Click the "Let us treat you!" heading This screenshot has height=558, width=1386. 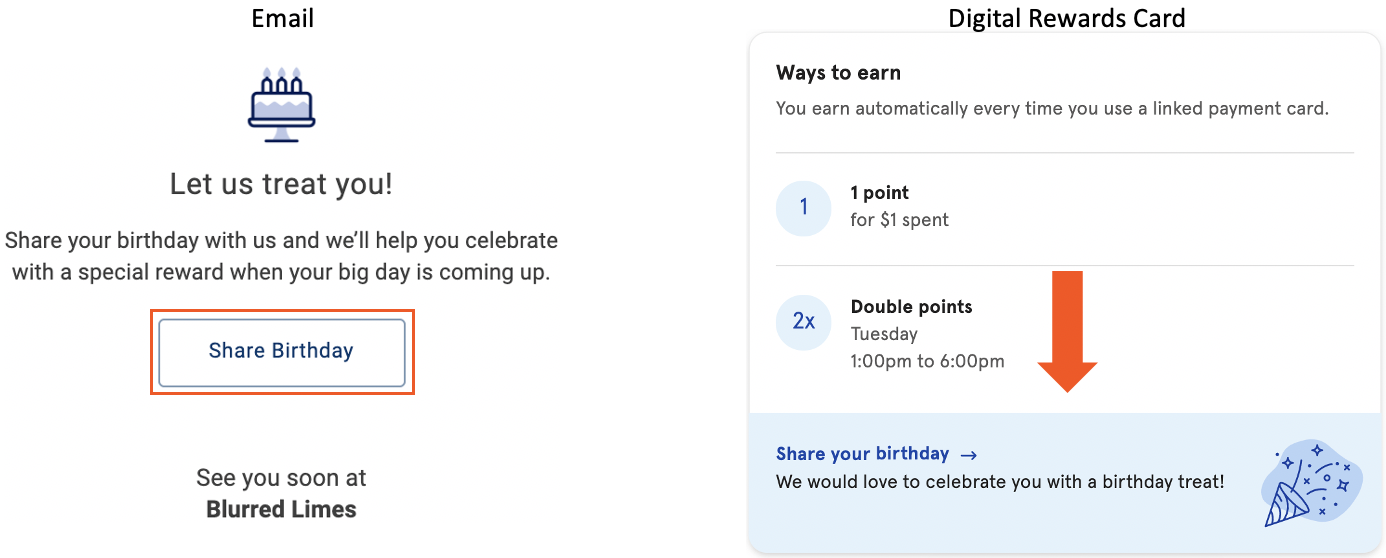281,184
